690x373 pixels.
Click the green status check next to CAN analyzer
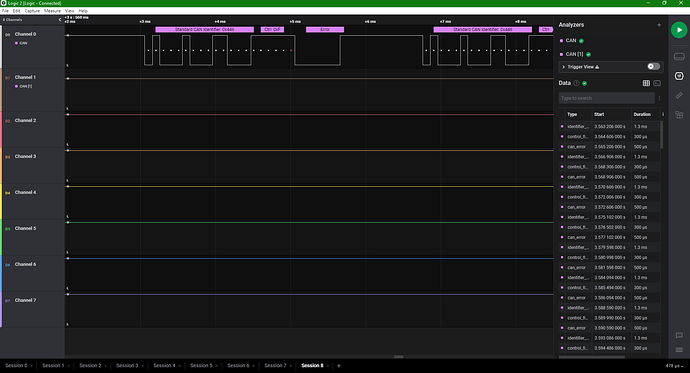(581, 41)
